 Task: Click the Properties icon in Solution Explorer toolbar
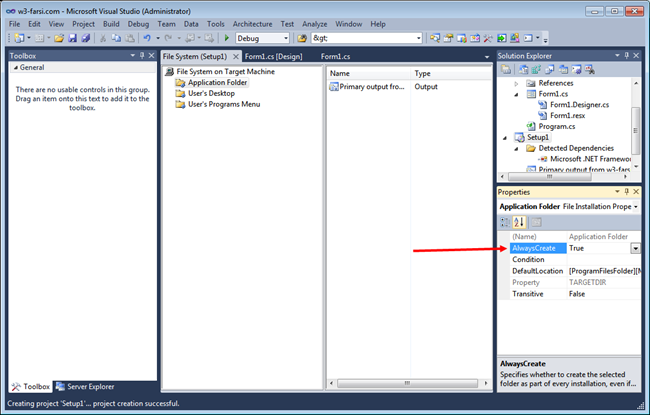(506, 70)
